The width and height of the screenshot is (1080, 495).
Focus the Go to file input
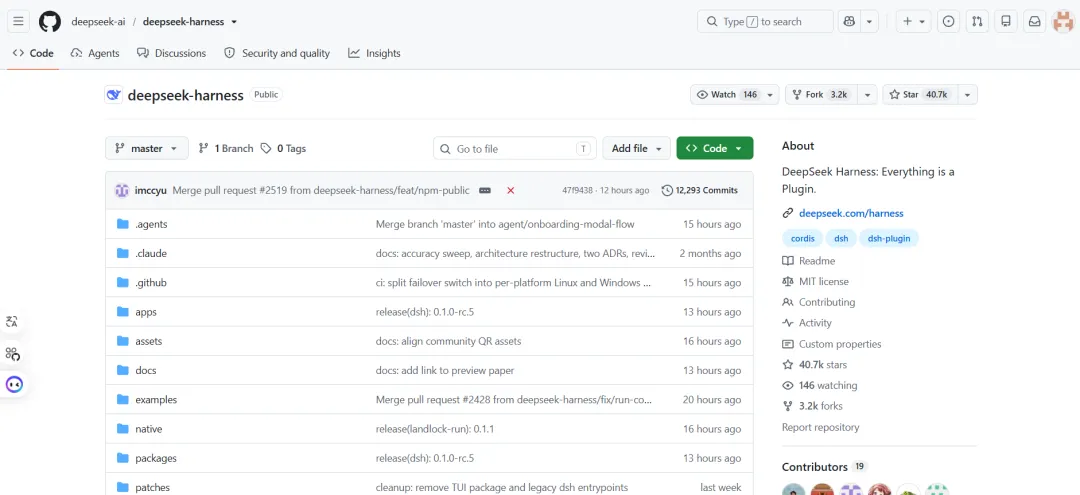coord(515,148)
